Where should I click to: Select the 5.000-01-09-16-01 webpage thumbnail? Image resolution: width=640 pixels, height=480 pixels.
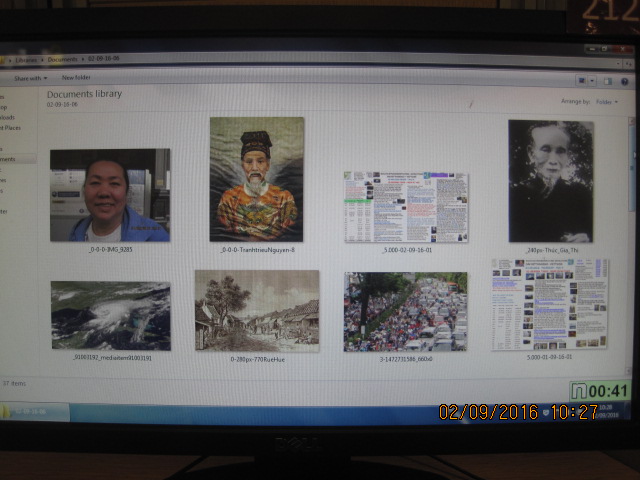[549, 304]
